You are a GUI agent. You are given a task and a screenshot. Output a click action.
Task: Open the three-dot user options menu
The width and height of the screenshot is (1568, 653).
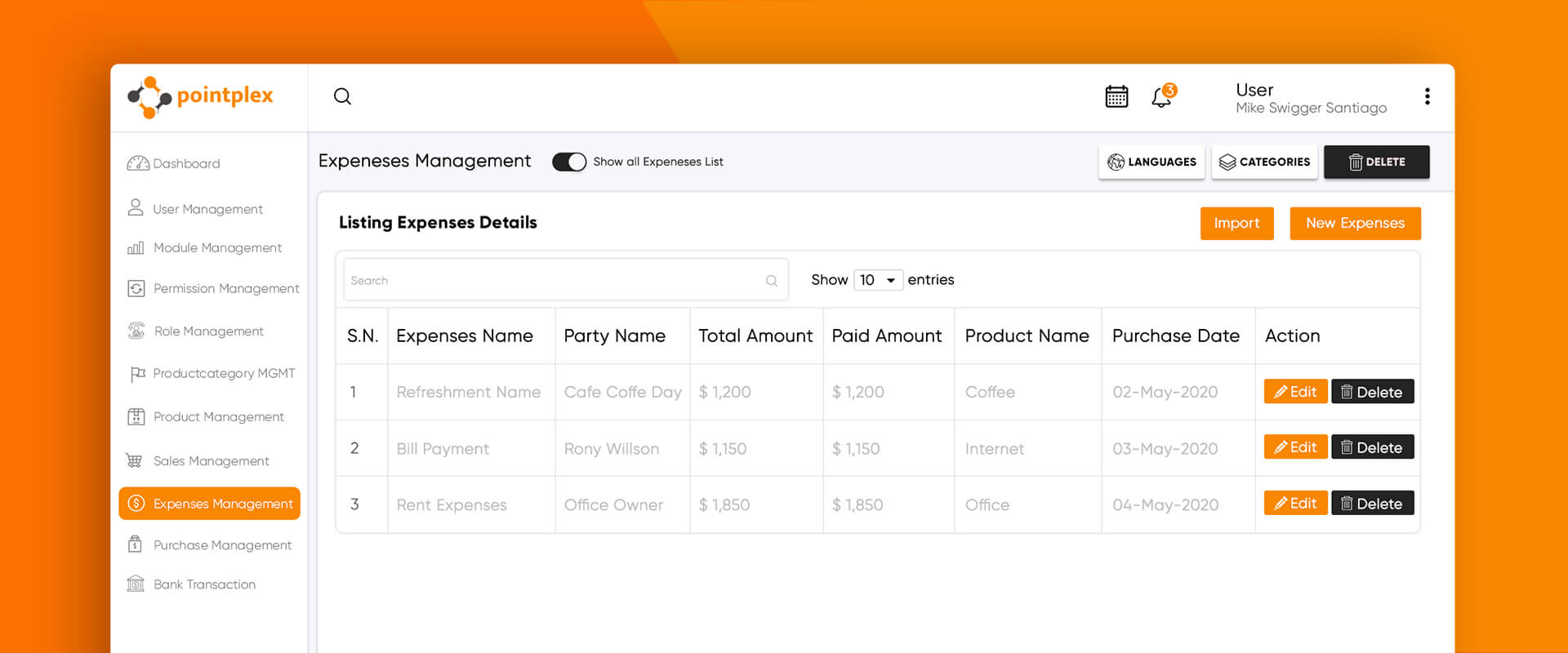[1427, 96]
